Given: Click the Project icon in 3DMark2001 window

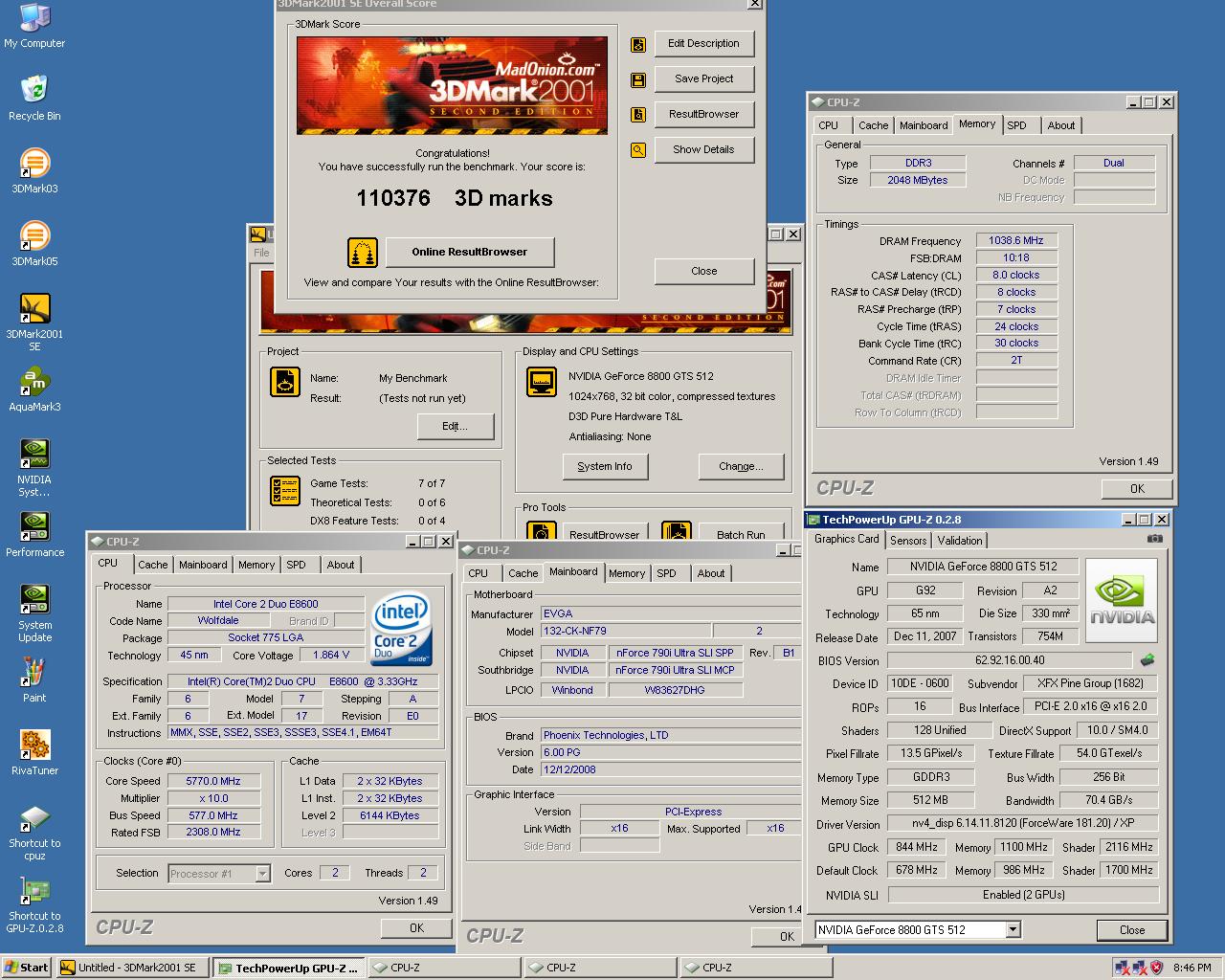Looking at the screenshot, I should (285, 382).
